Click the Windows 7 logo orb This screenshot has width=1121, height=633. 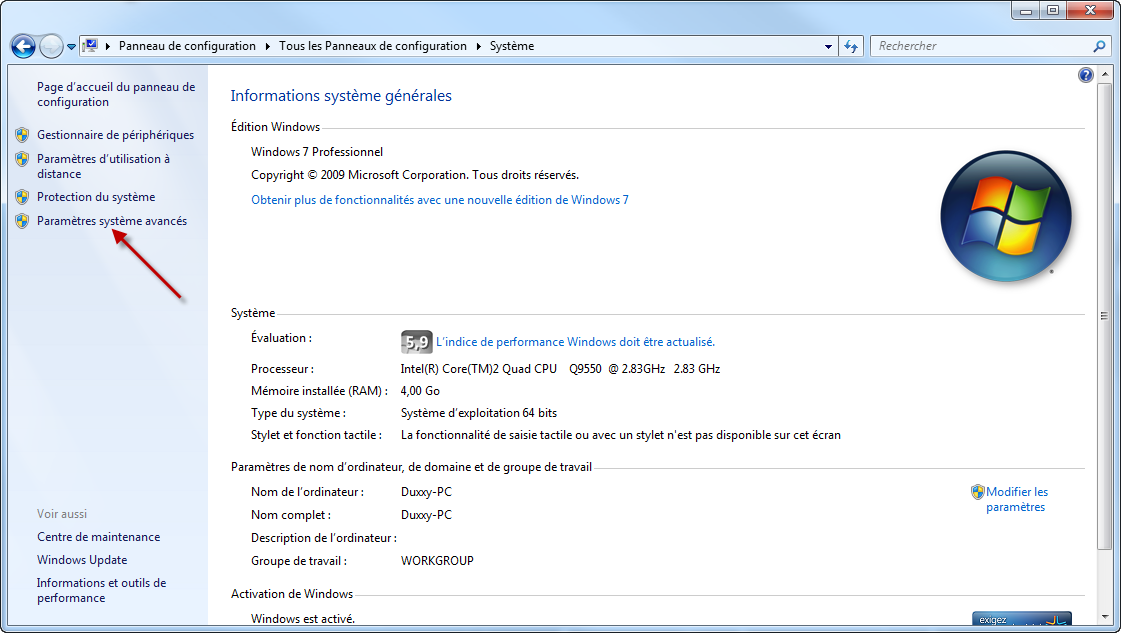point(1005,215)
